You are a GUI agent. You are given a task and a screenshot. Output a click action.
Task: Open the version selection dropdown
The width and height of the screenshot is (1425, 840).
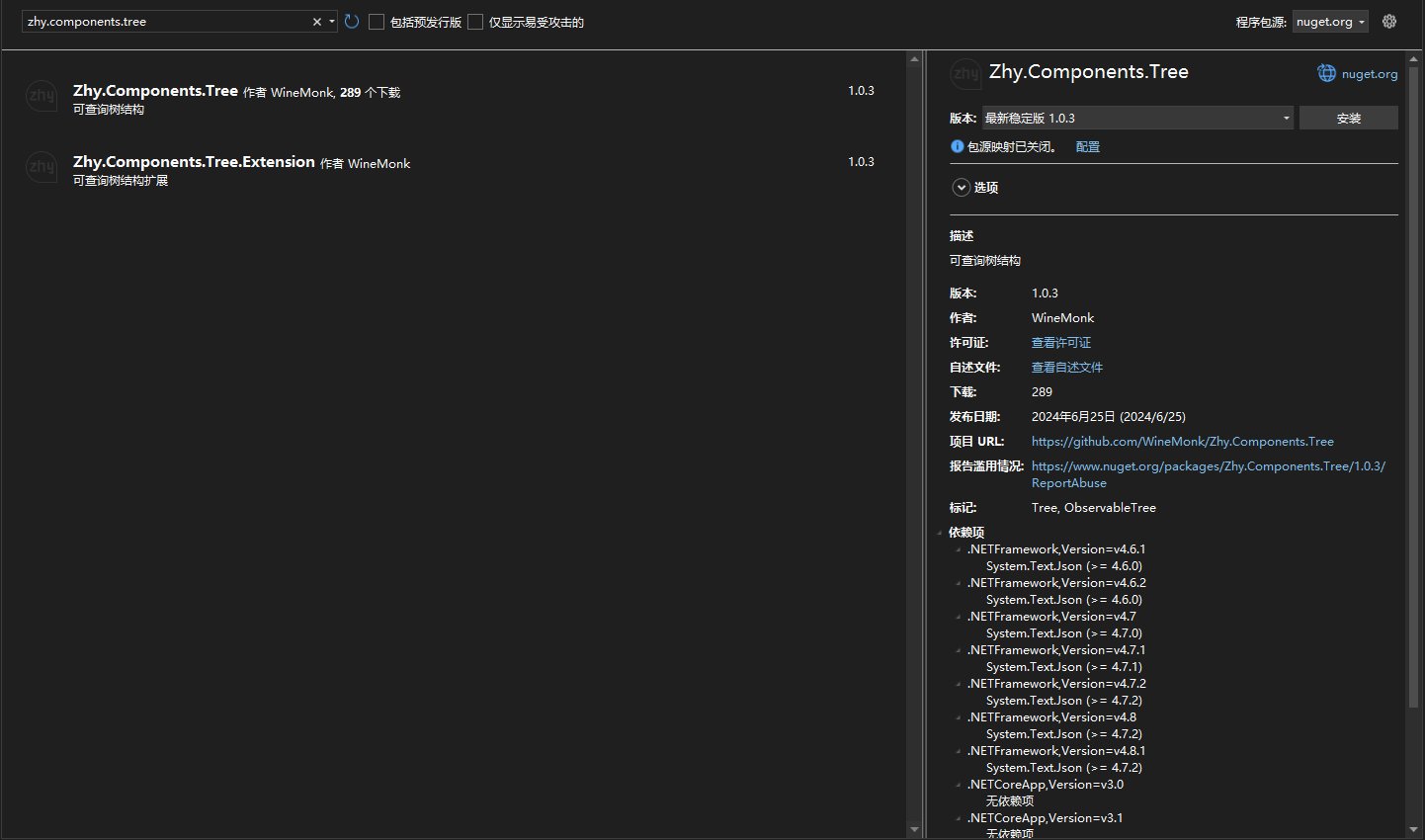(1137, 118)
